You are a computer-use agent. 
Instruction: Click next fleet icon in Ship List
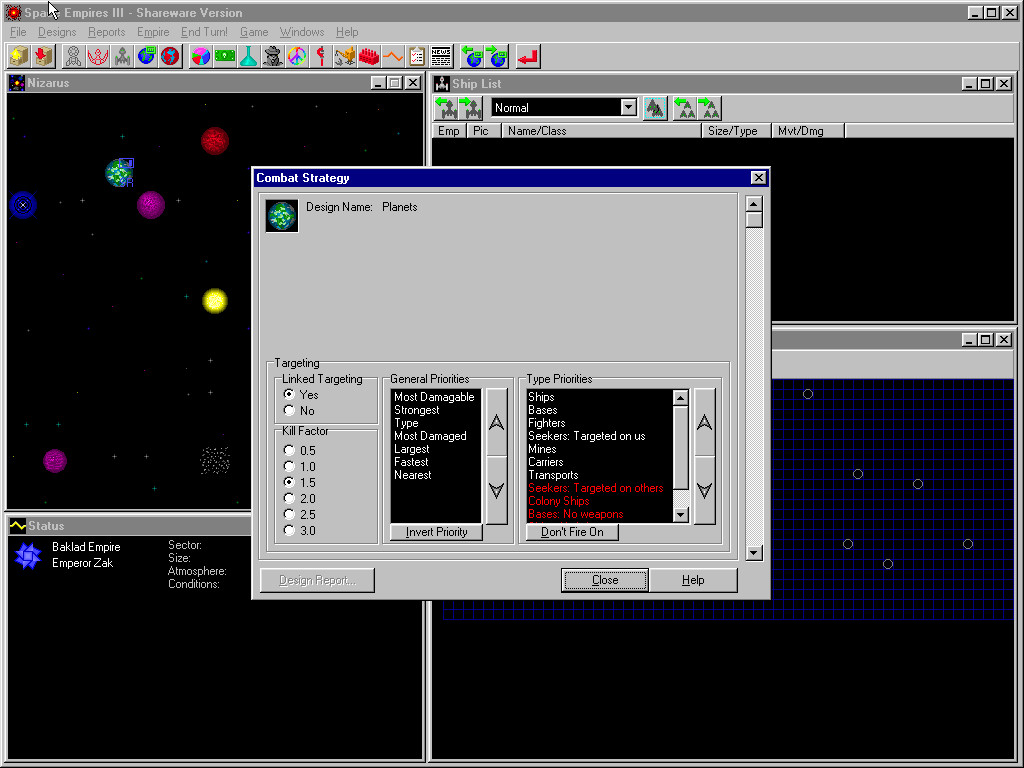(709, 108)
